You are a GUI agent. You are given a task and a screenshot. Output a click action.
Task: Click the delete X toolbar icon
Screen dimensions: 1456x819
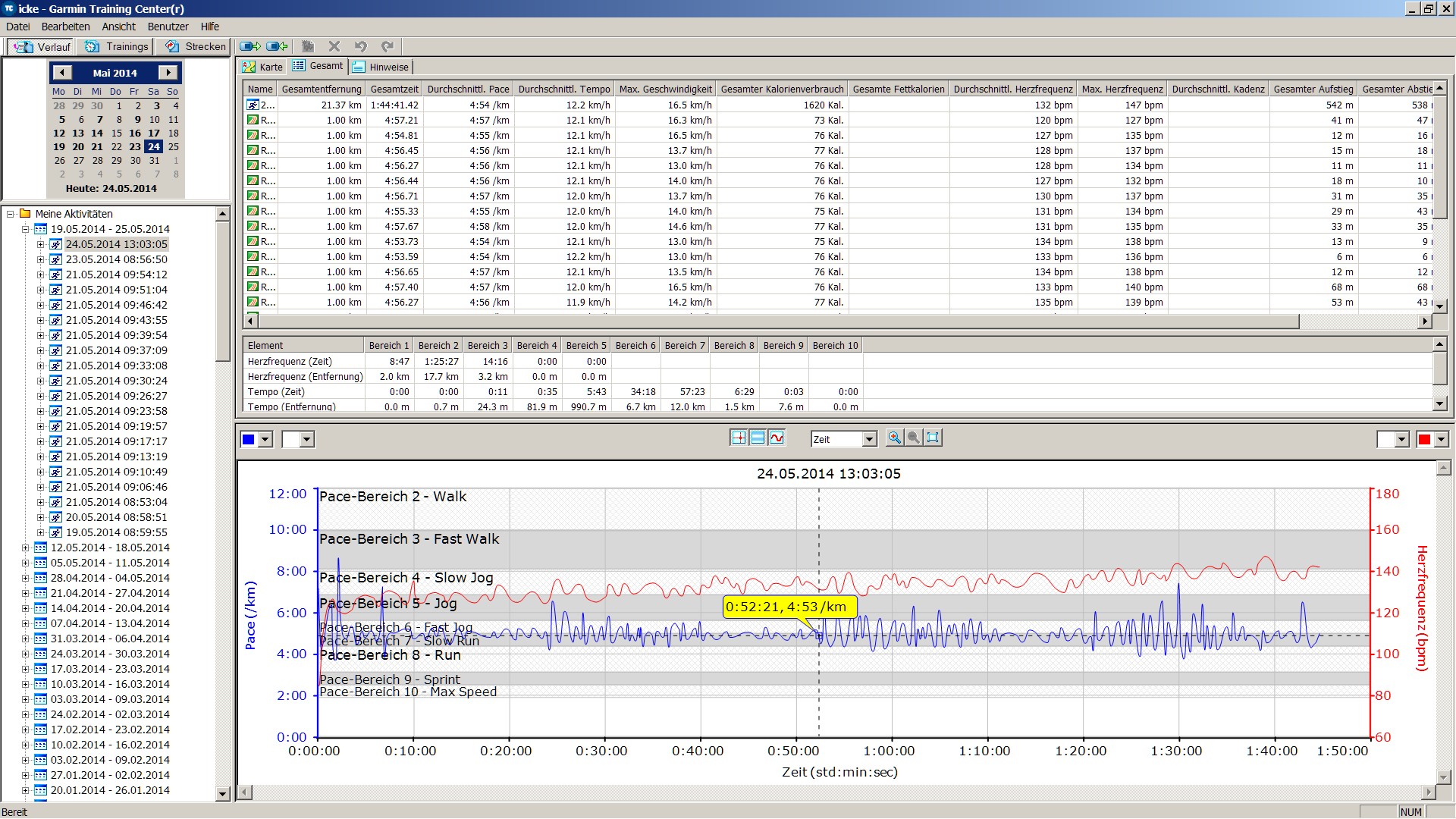[x=334, y=46]
